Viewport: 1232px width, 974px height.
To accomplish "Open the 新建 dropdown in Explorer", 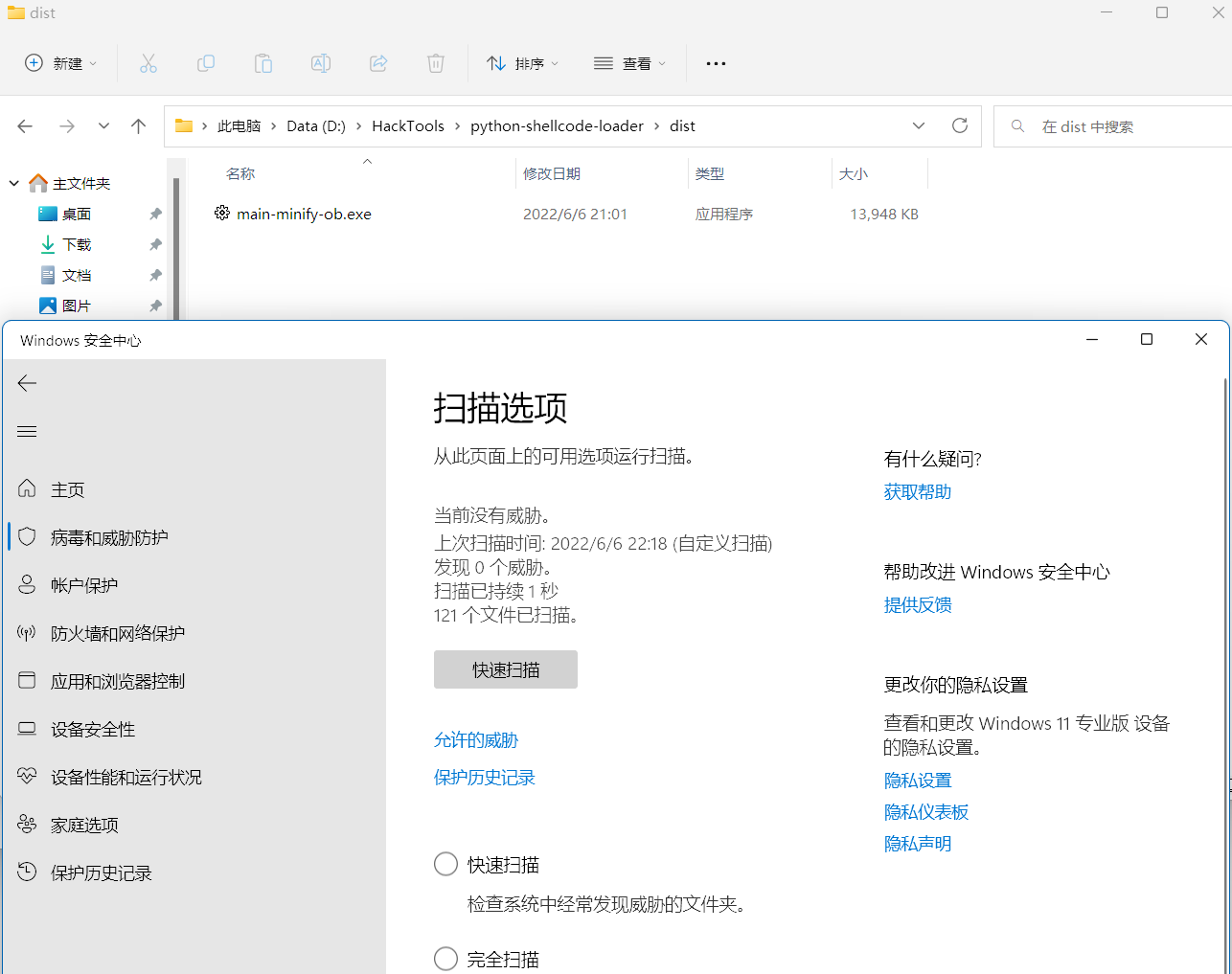I will (x=60, y=63).
